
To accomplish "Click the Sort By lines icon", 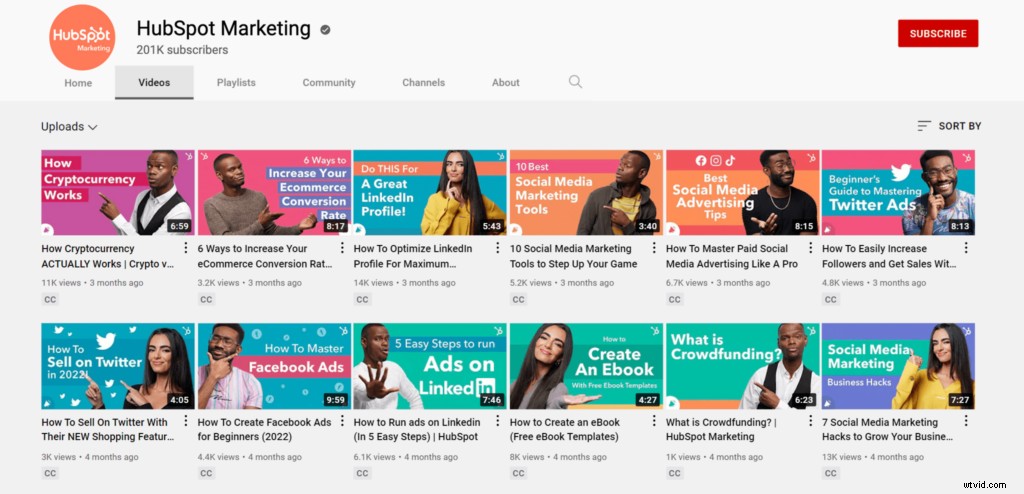I will pos(923,125).
